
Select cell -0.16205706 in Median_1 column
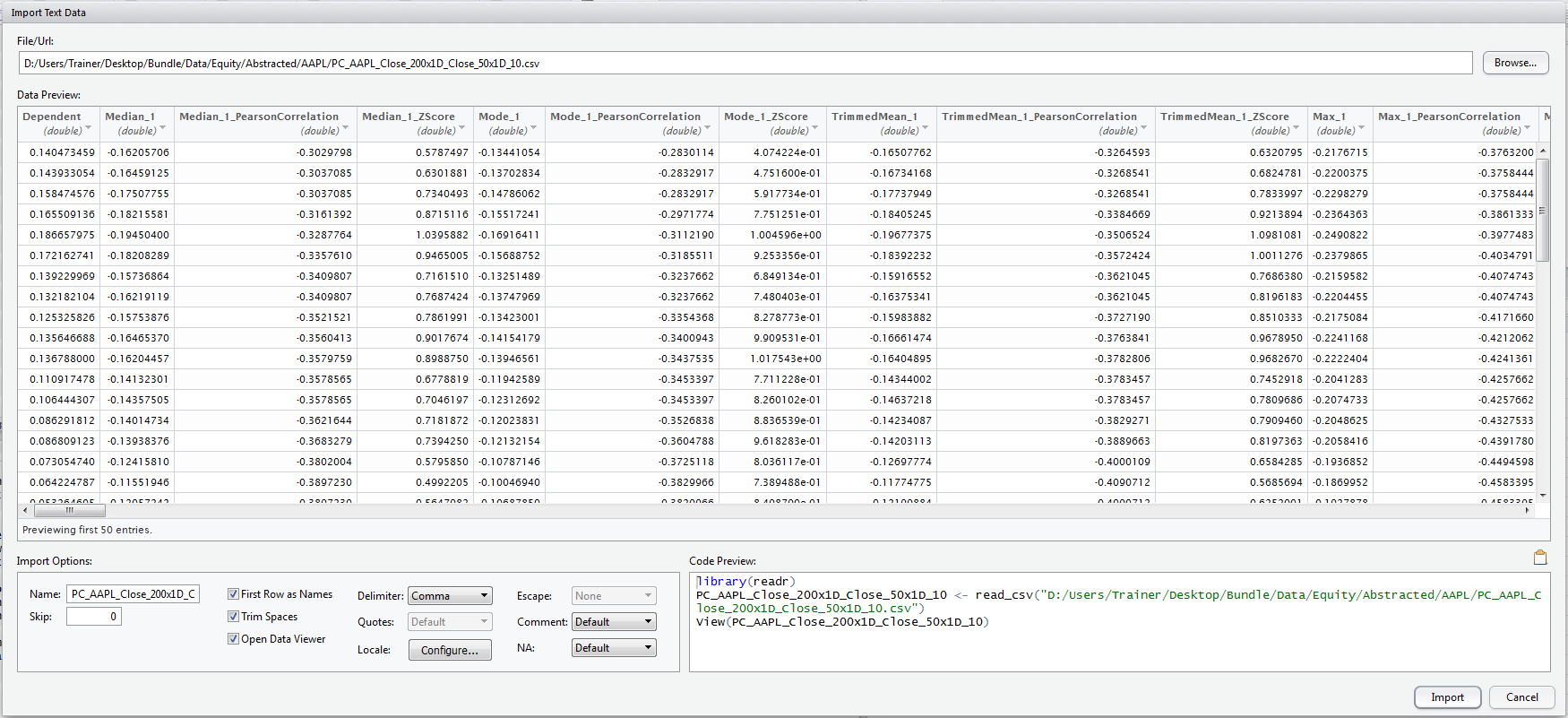pos(138,152)
